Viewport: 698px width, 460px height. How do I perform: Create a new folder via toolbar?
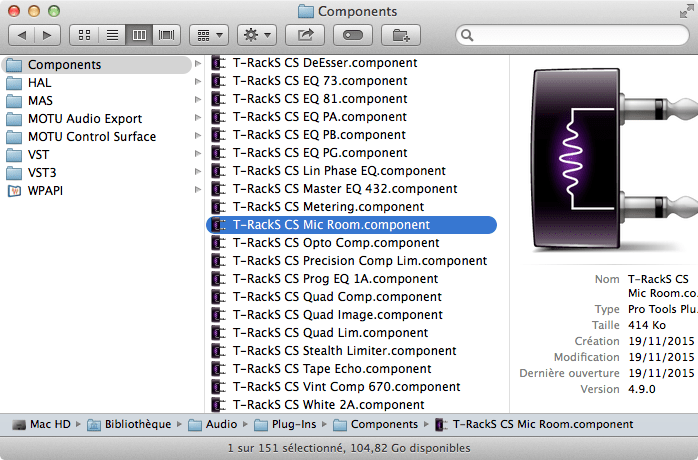coord(402,35)
